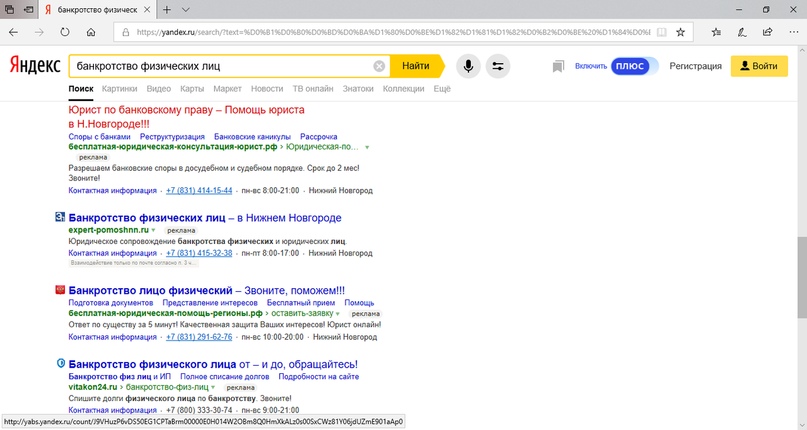The width and height of the screenshot is (807, 430).
Task: Click favicon beside Банкротство лицо физический
Action: pos(60,290)
